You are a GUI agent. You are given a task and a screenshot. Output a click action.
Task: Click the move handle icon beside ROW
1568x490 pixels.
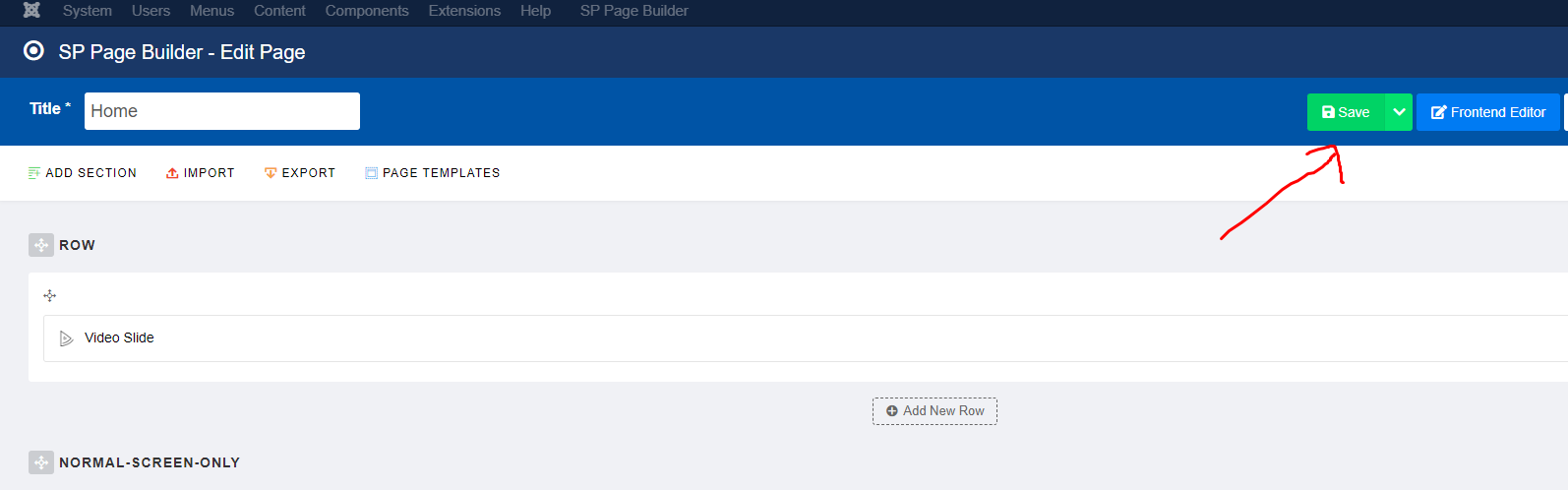[40, 245]
